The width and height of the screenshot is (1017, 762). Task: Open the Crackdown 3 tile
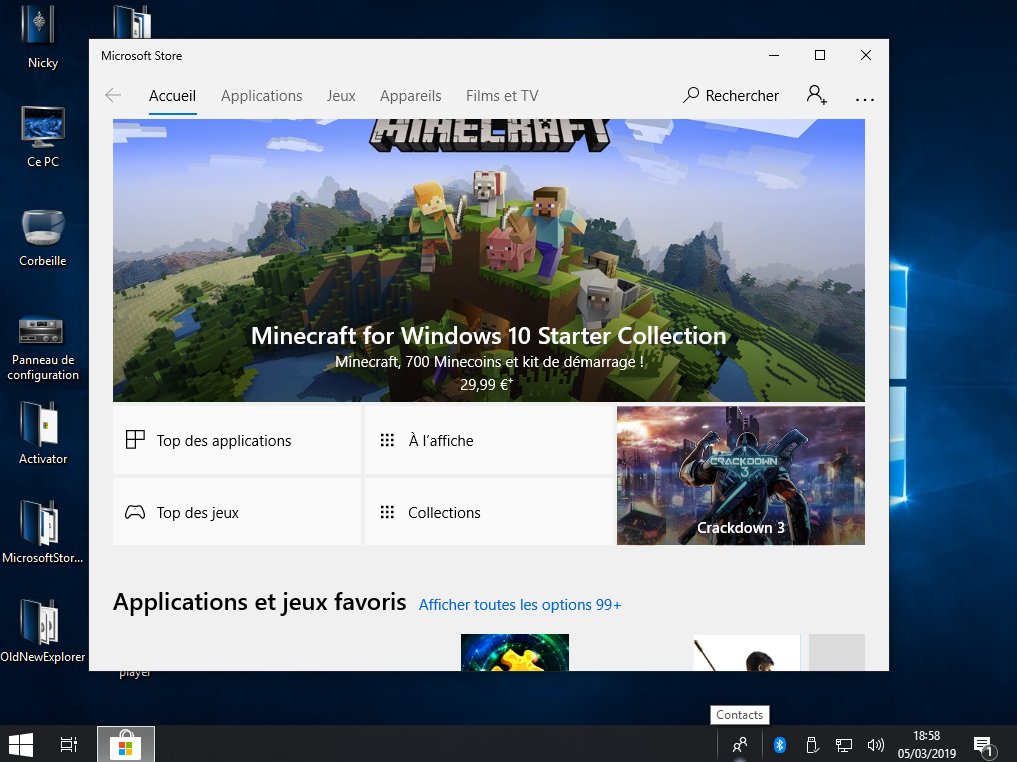click(x=741, y=475)
